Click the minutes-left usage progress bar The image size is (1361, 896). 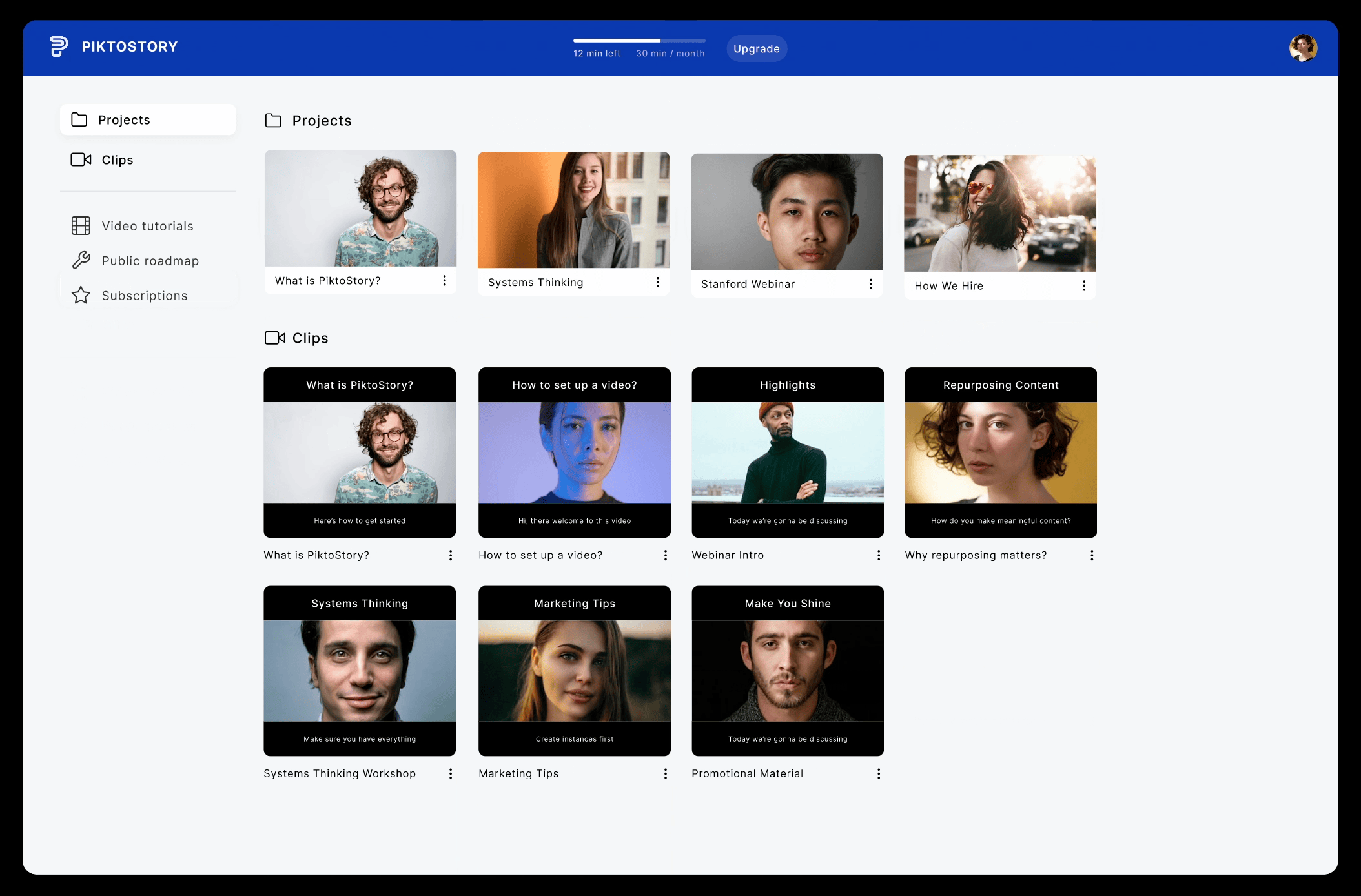click(x=639, y=41)
